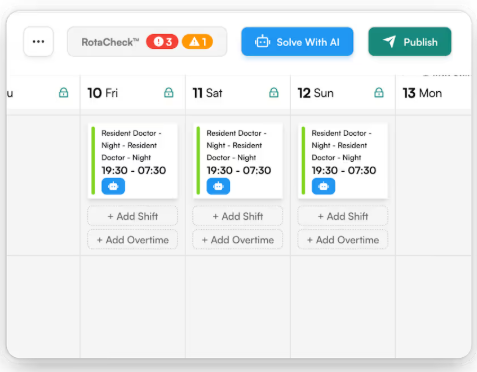Add Shift on Sunday 12
This screenshot has width=477, height=372.
(343, 216)
